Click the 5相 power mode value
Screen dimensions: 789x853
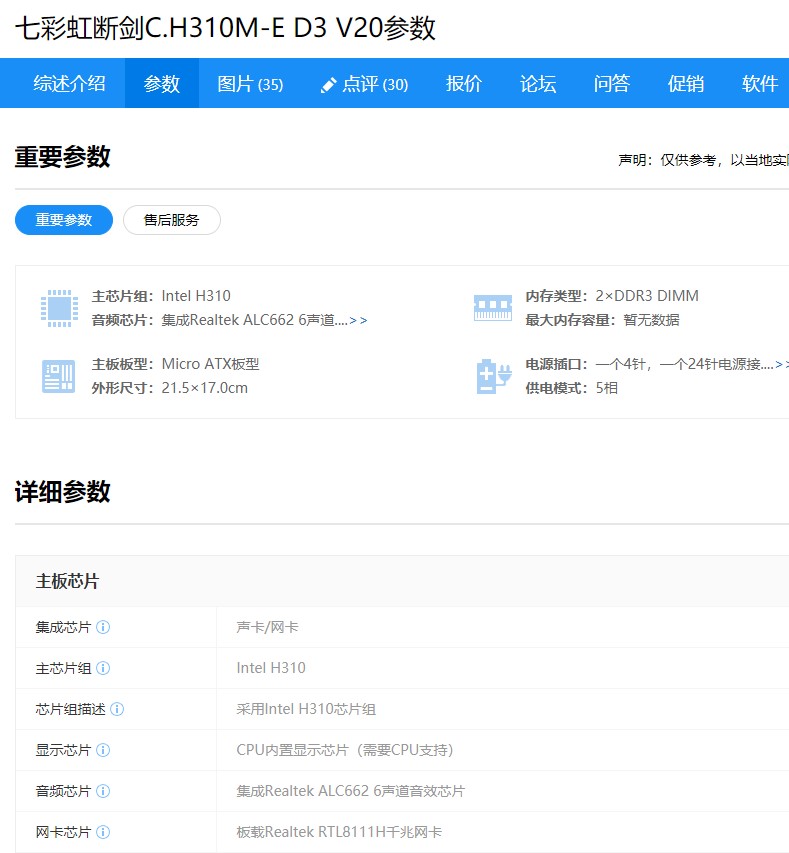pos(607,388)
